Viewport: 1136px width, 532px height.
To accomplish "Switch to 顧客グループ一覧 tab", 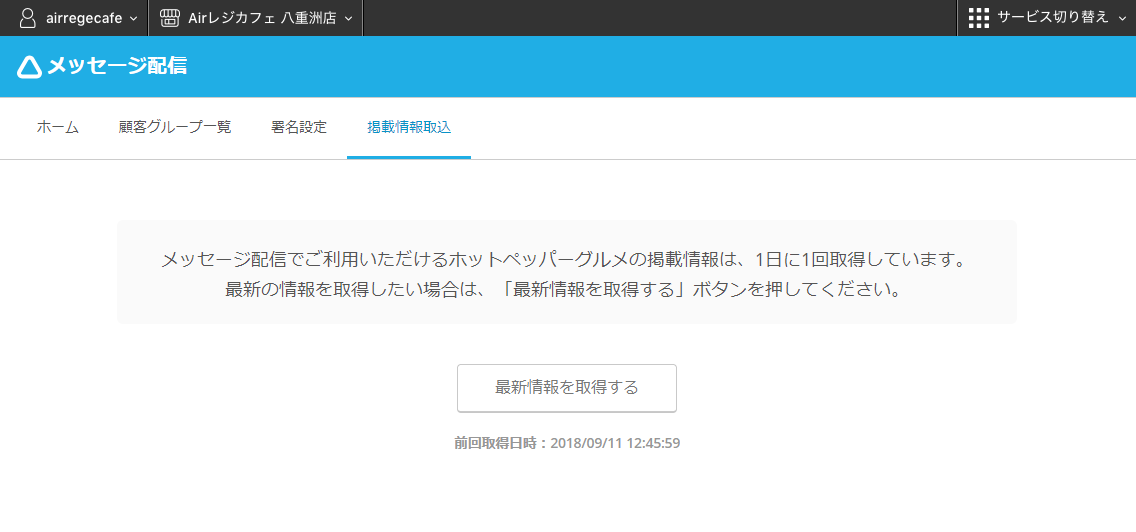I will pos(175,128).
